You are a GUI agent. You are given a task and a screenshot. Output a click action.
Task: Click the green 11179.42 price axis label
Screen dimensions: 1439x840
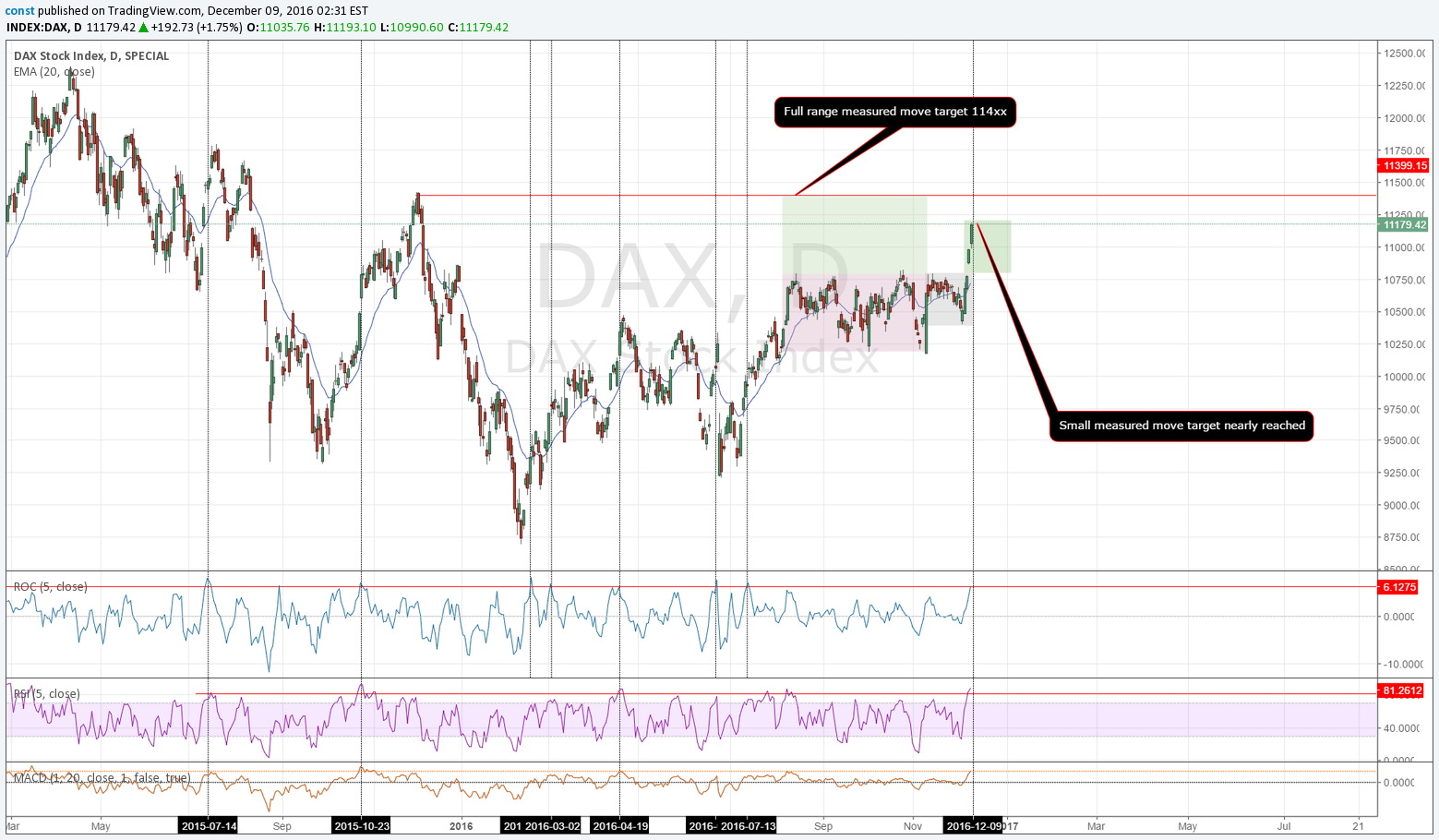pos(1403,224)
